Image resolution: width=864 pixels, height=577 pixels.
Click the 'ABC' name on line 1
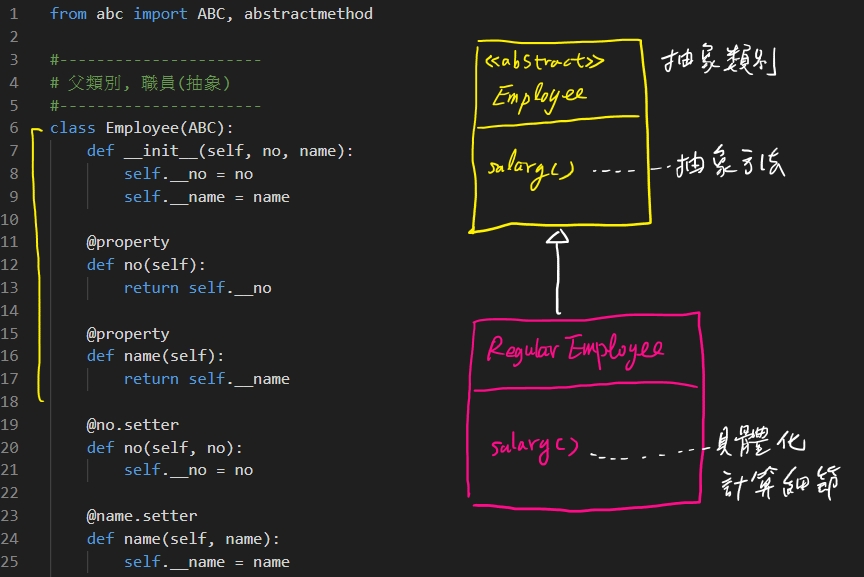[x=210, y=14]
